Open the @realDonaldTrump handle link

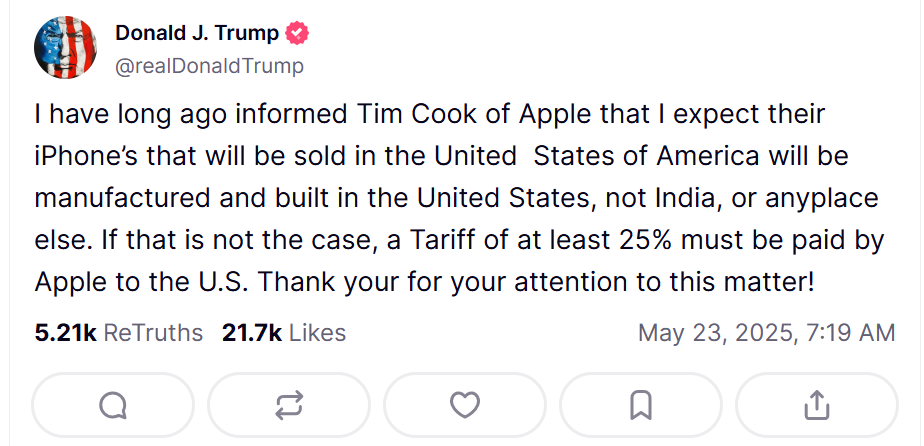tap(209, 66)
